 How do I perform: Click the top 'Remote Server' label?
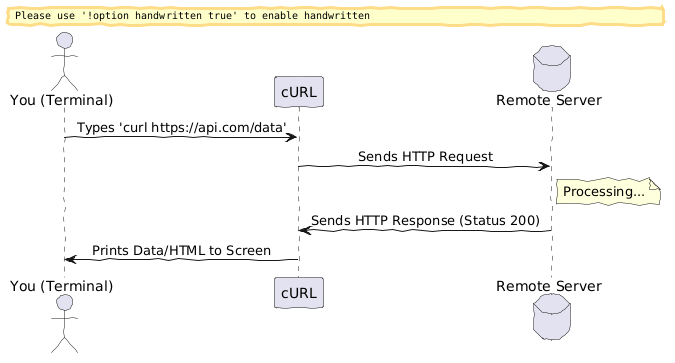pyautogui.click(x=549, y=100)
